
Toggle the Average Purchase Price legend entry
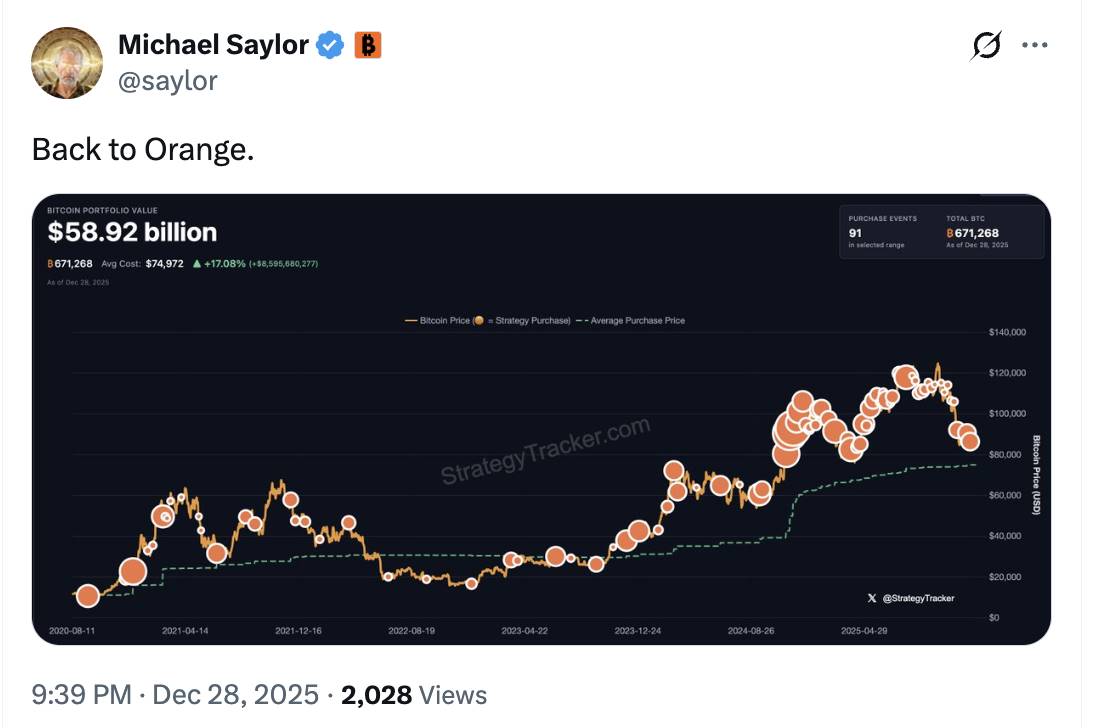point(645,320)
